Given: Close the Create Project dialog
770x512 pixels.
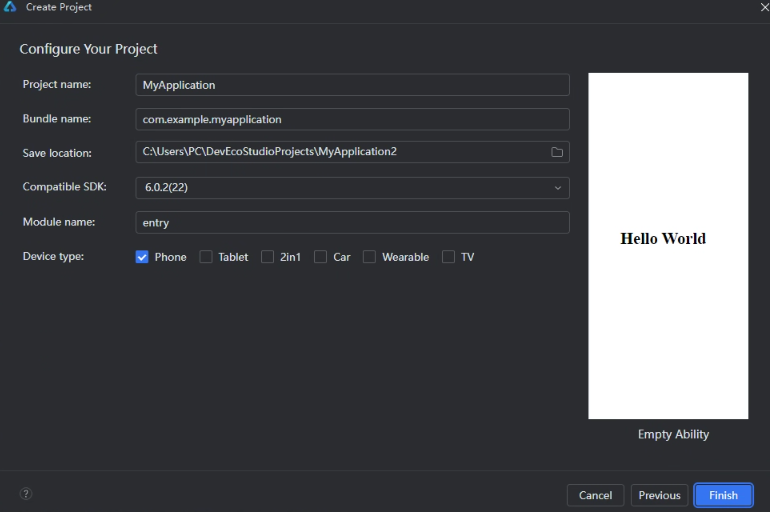Looking at the screenshot, I should coord(765,7).
